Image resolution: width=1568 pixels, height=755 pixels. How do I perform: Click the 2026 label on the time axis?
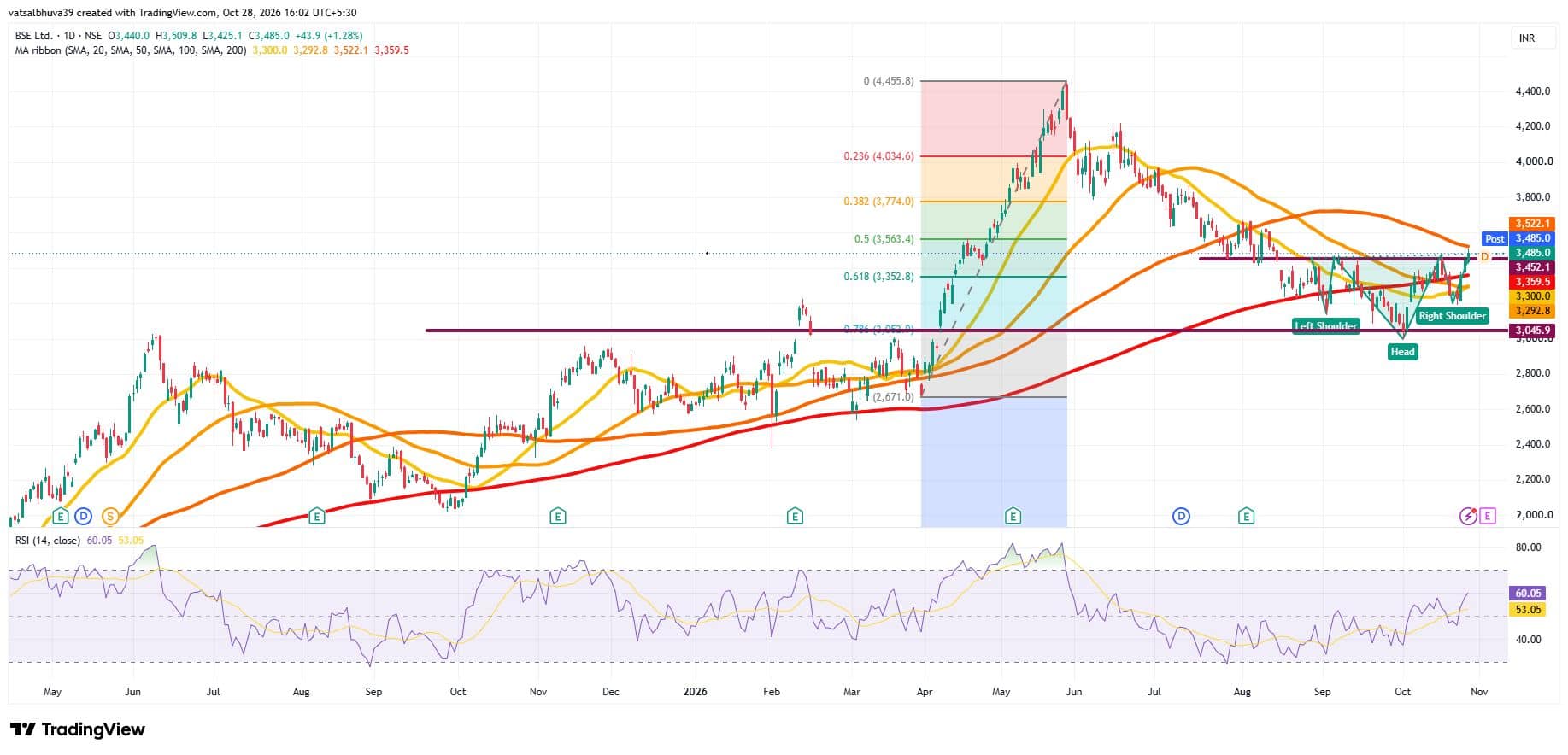pyautogui.click(x=696, y=692)
